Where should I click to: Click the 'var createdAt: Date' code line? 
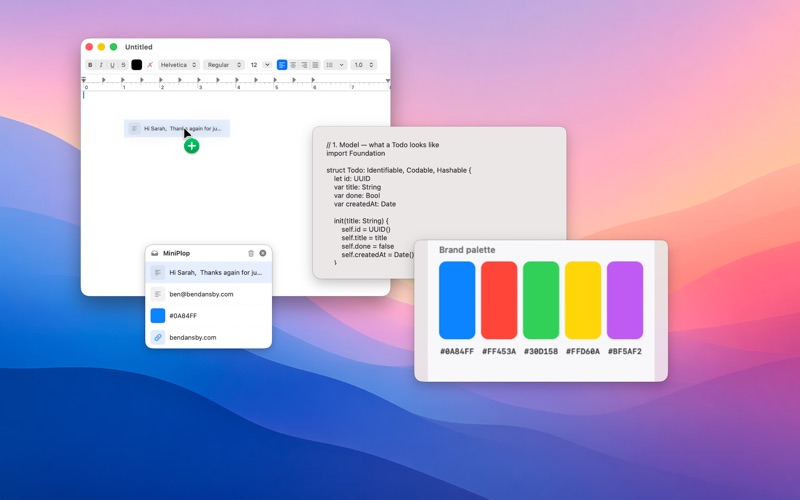click(365, 204)
